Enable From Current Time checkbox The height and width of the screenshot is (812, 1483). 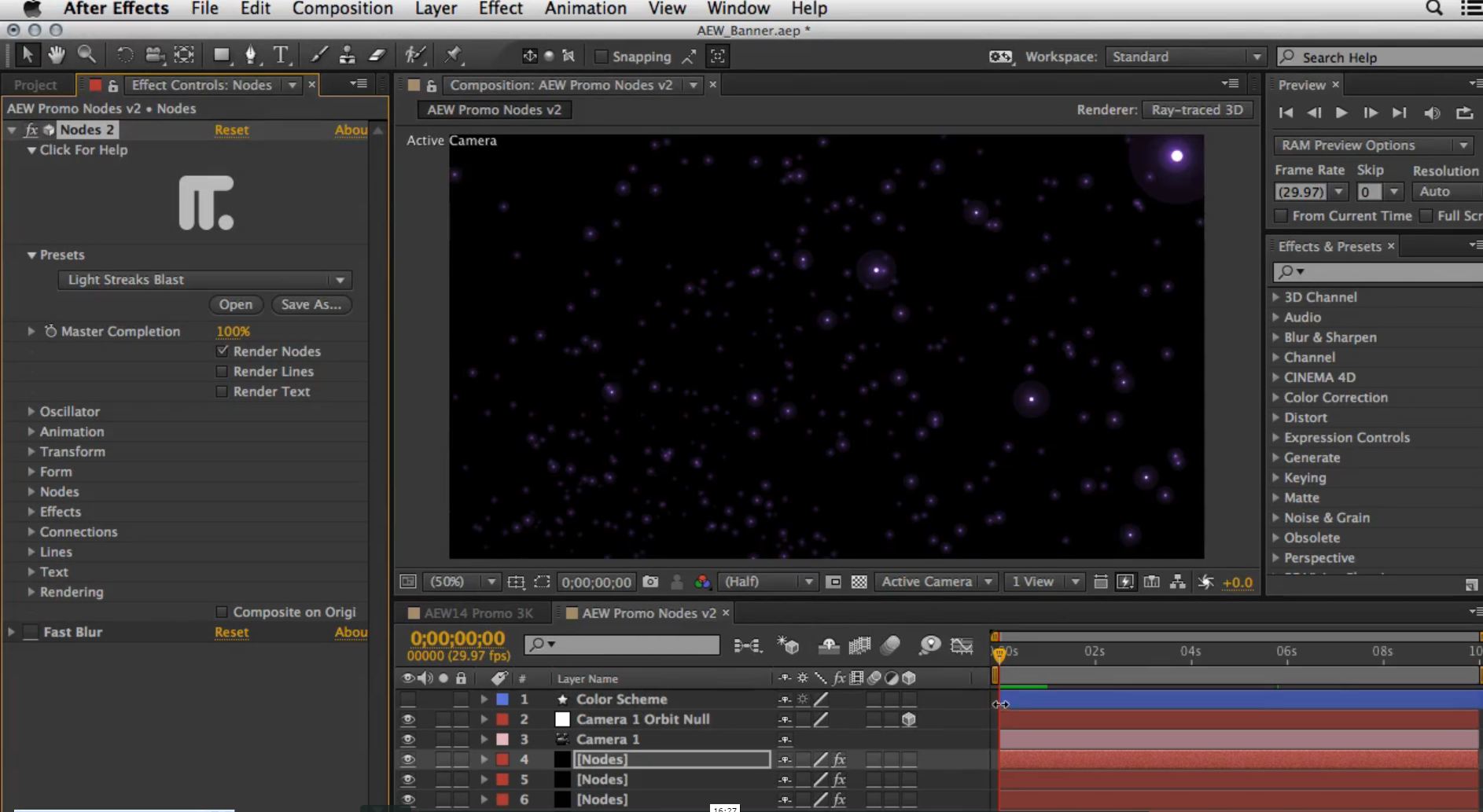point(1281,215)
